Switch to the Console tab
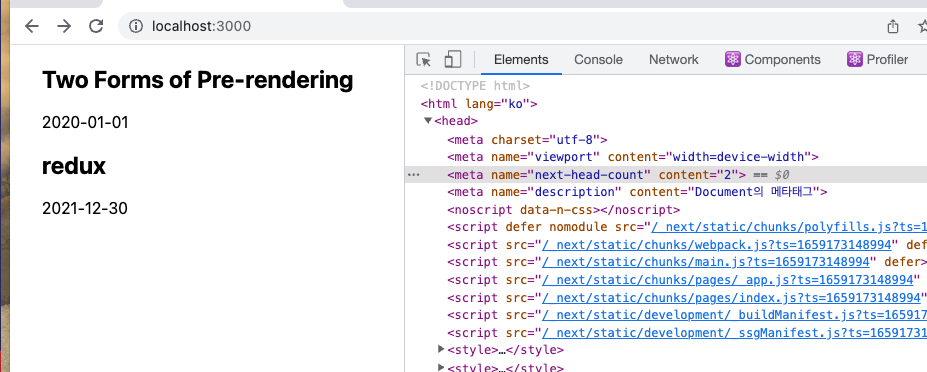 pyautogui.click(x=598, y=60)
